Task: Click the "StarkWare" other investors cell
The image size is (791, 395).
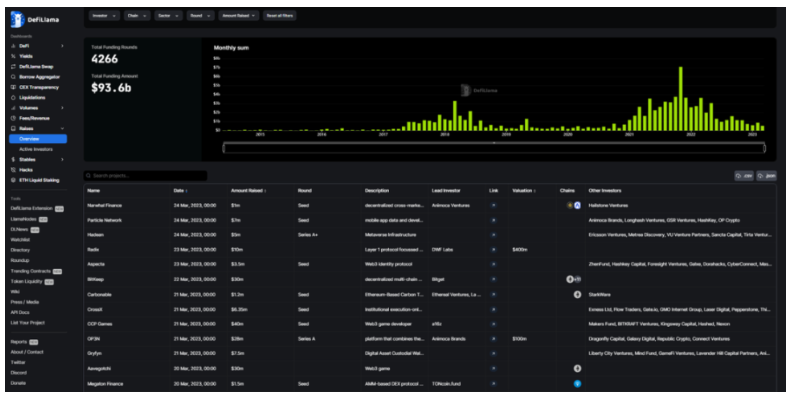Action: 599,295
